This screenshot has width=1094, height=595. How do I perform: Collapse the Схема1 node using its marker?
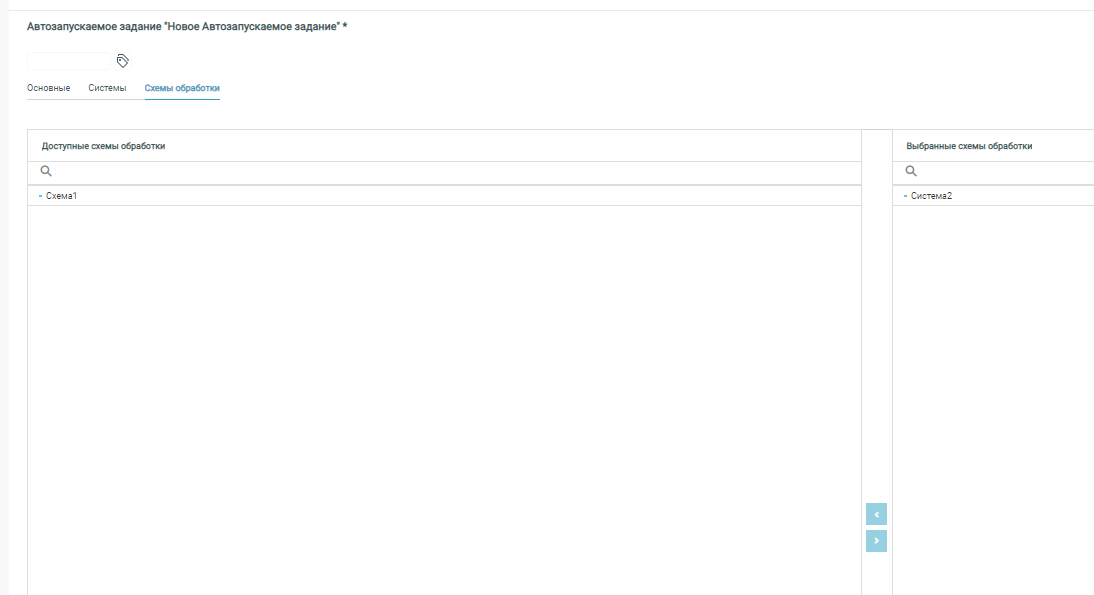(40, 196)
